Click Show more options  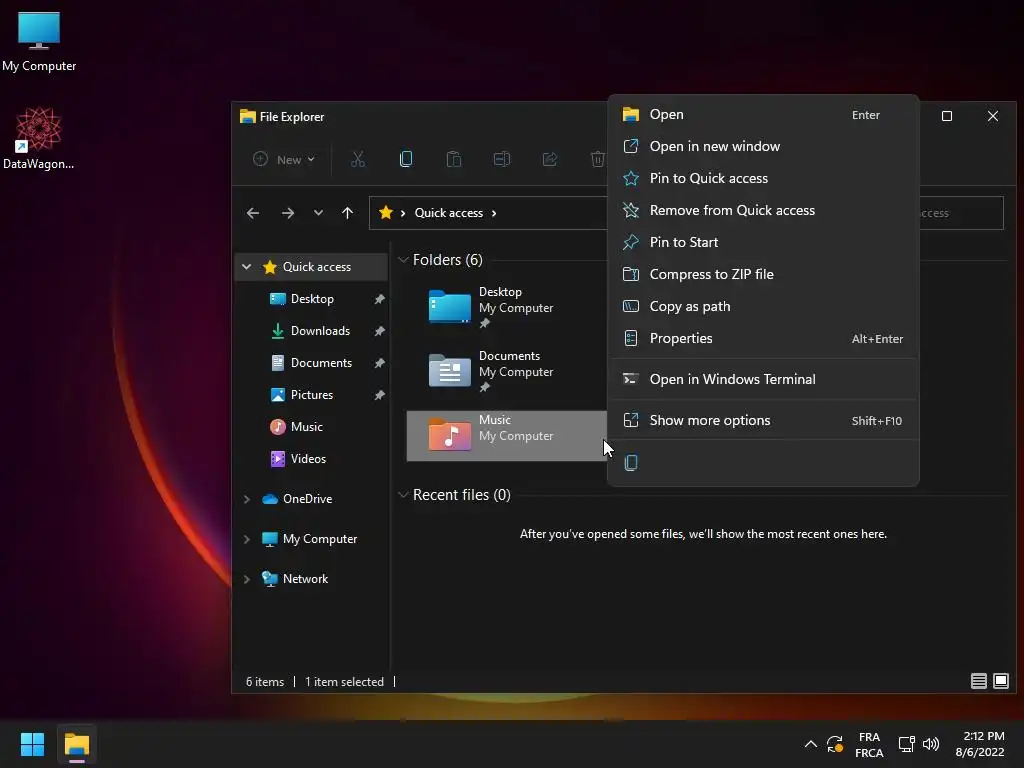pos(763,421)
